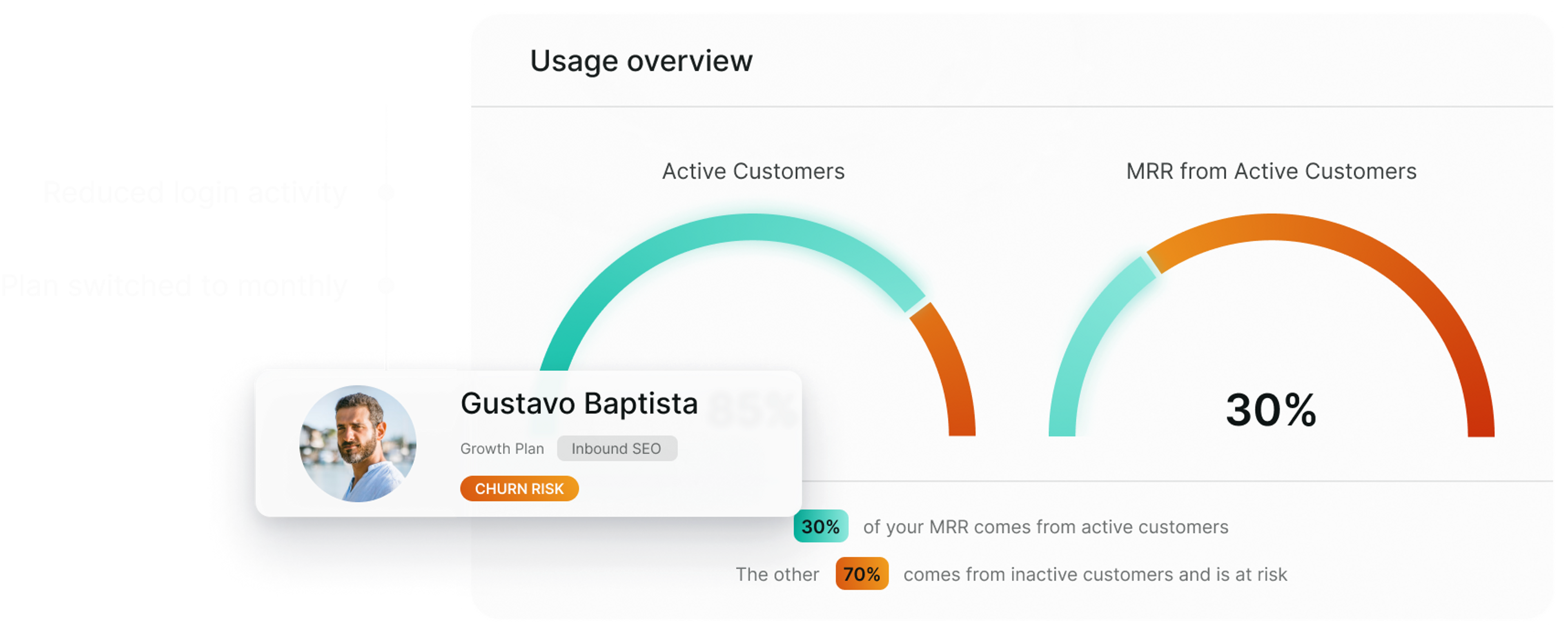Click the timeline dot beside 'Reduced login activity'
Viewport: 1568px width, 634px height.
pyautogui.click(x=386, y=192)
